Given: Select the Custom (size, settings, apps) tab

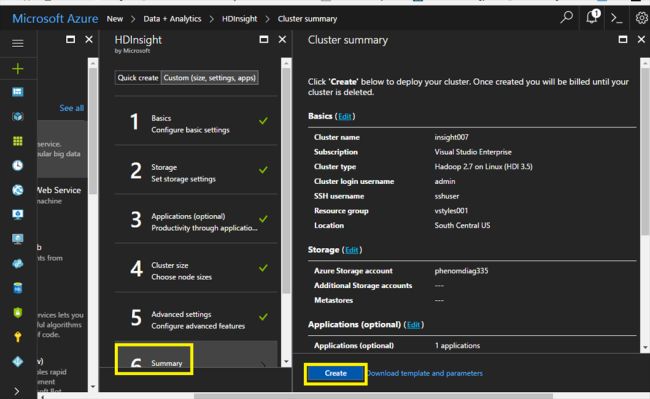Looking at the screenshot, I should [209, 78].
